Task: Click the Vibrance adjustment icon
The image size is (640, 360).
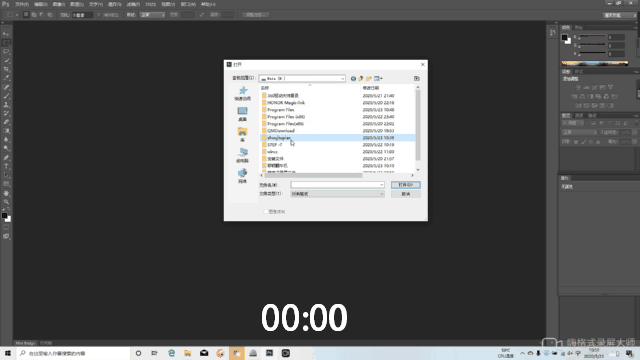Action: (611, 87)
